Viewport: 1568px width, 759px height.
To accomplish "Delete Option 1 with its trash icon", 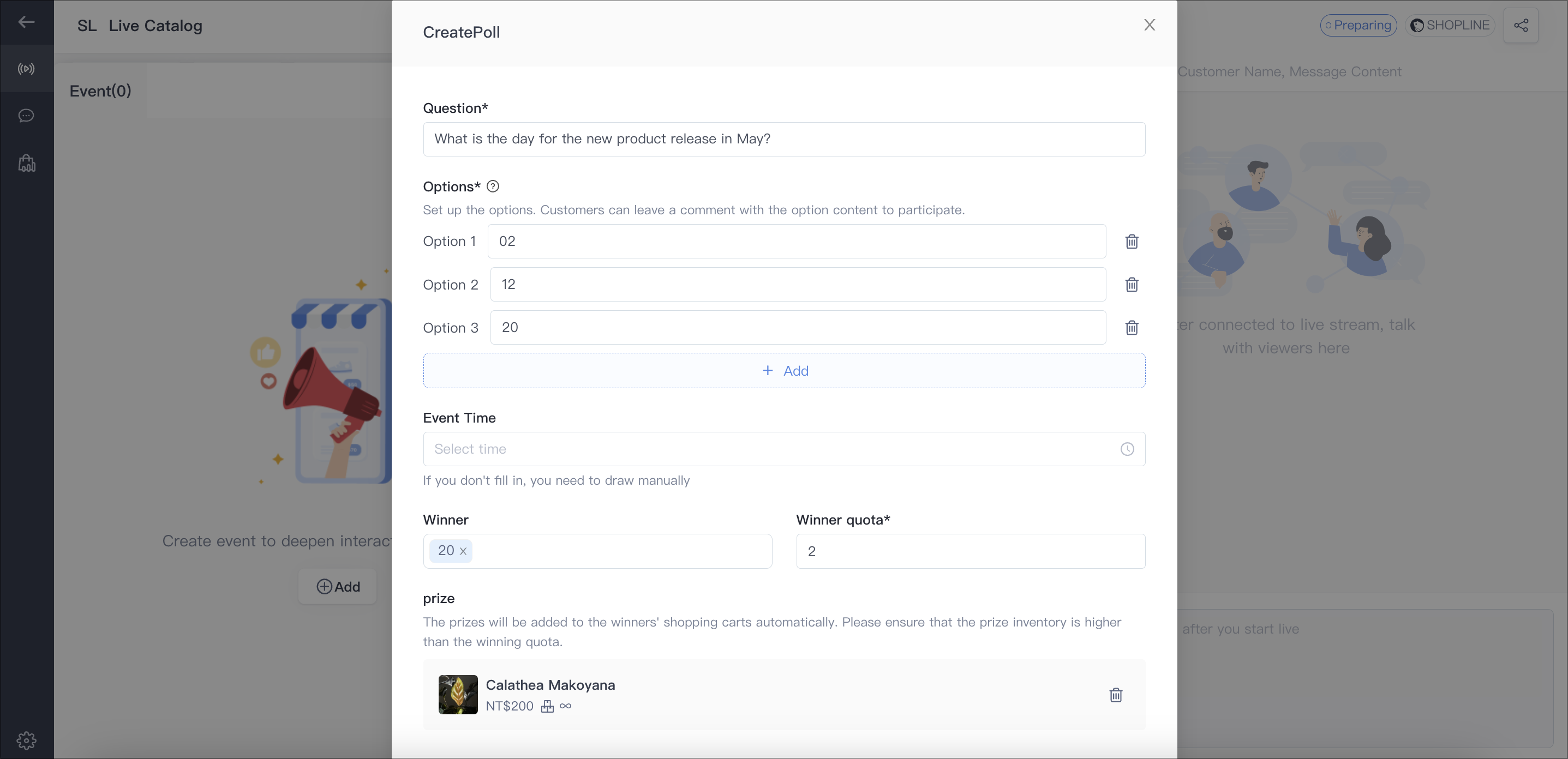I will [1132, 242].
